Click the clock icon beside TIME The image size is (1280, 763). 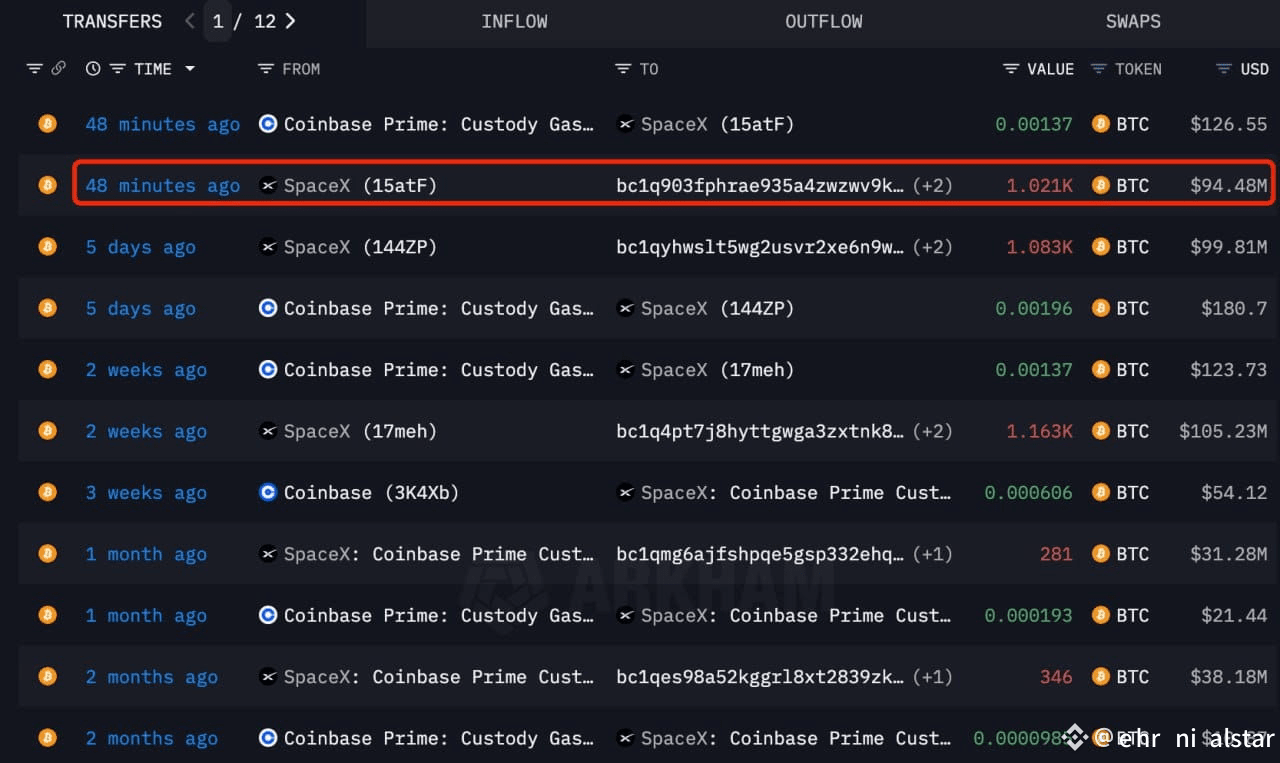tap(93, 69)
